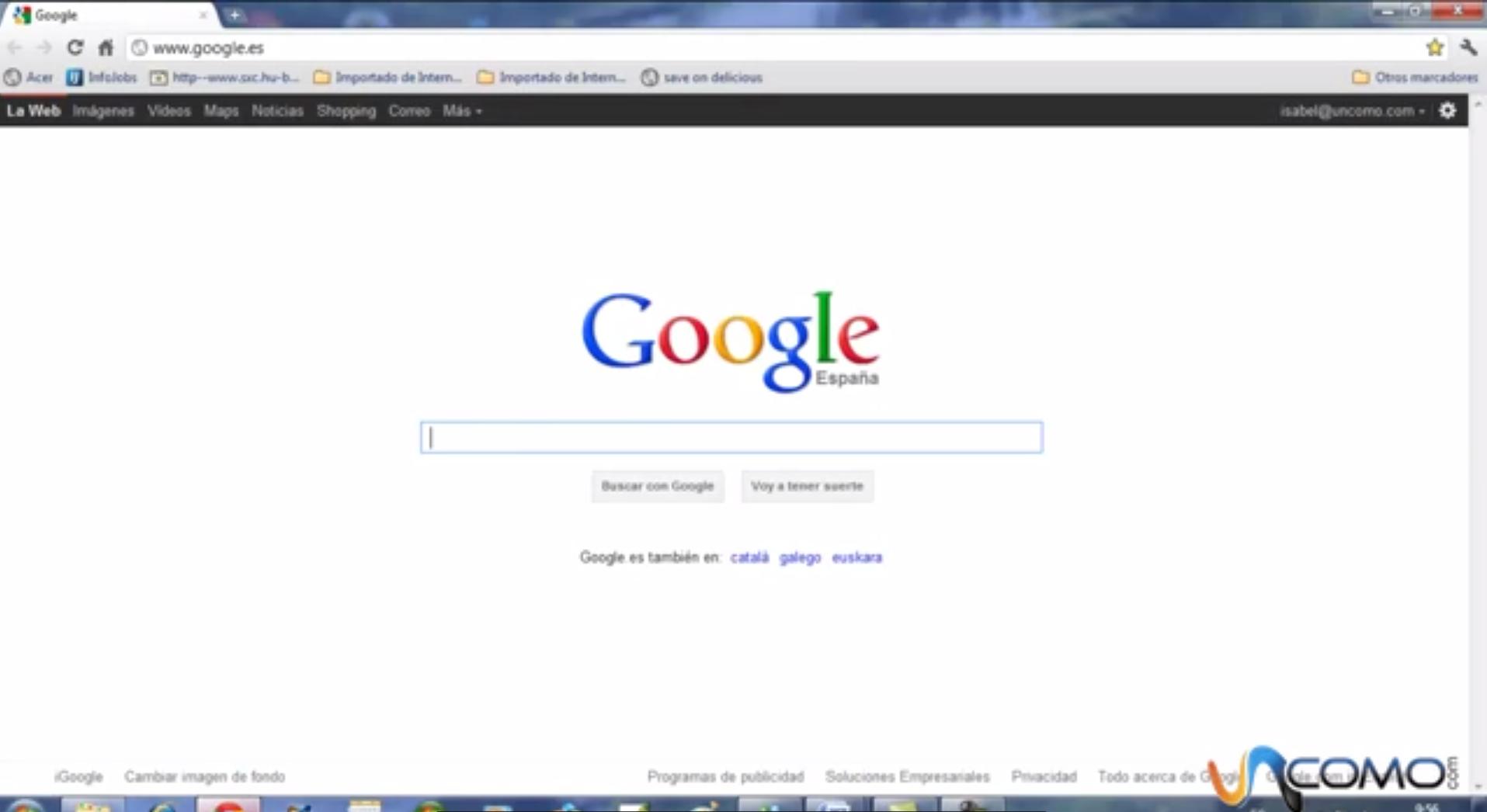Click the browser reload icon
1487x812 pixels.
pyautogui.click(x=75, y=47)
